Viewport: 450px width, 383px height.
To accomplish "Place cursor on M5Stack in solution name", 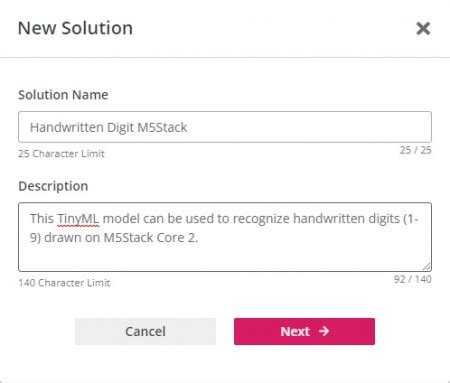I will (162, 127).
